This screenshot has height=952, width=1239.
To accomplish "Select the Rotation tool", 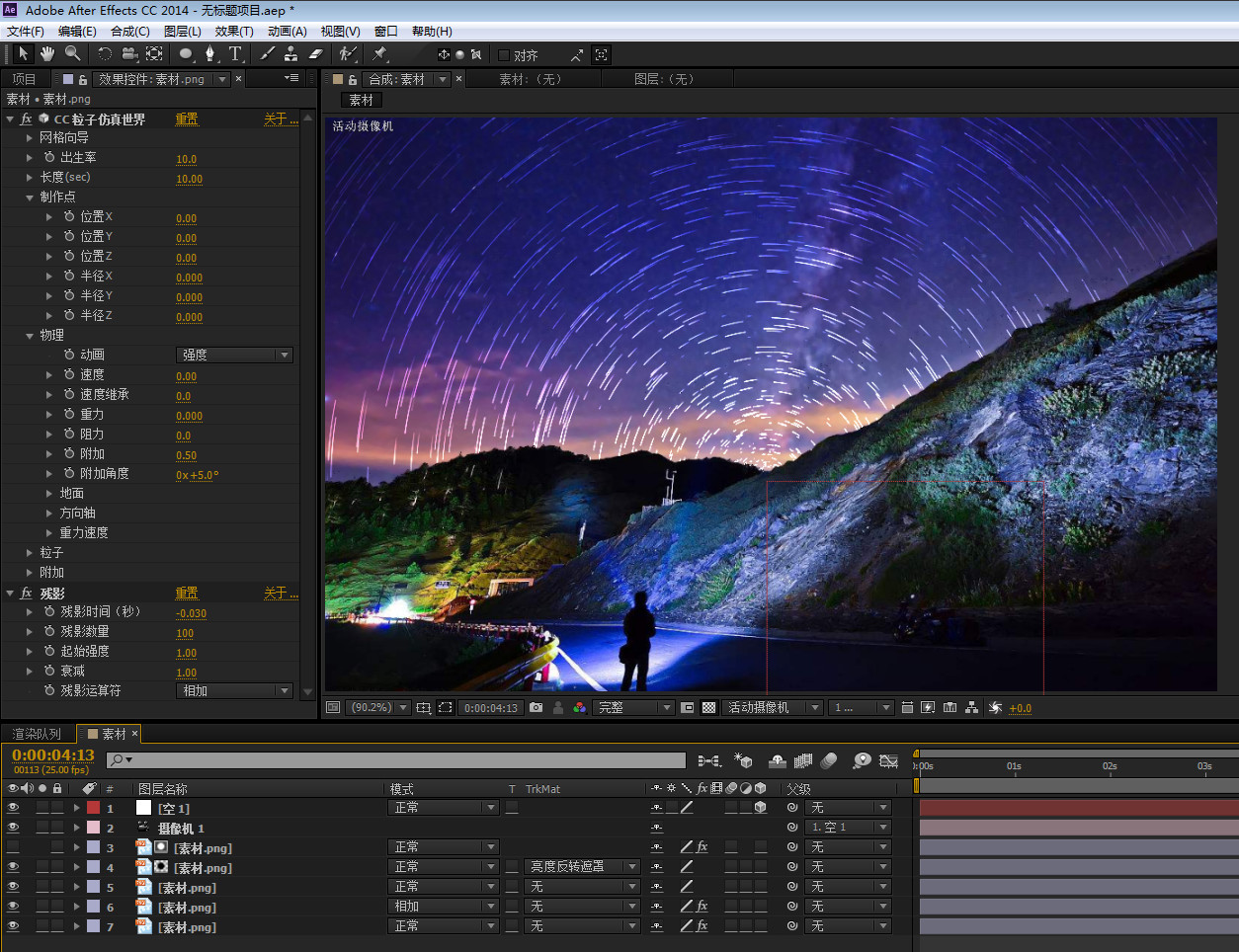I will click(105, 54).
